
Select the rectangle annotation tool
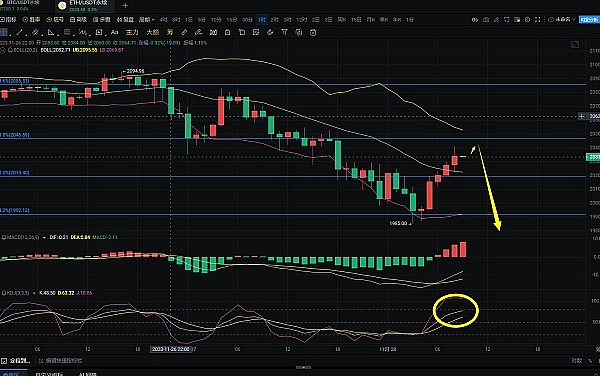point(99,33)
